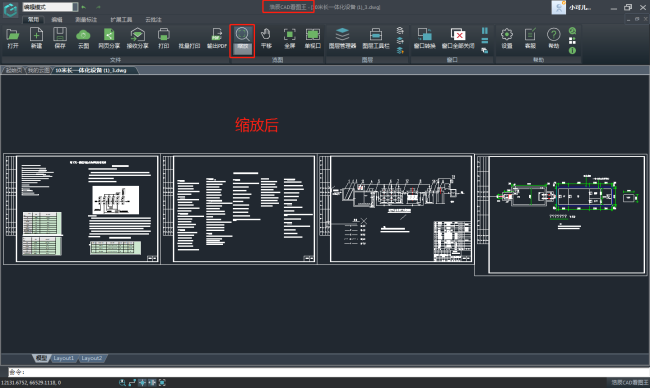Toggle the status bar fourth snap icon
This screenshot has width=650, height=388.
coord(152,383)
